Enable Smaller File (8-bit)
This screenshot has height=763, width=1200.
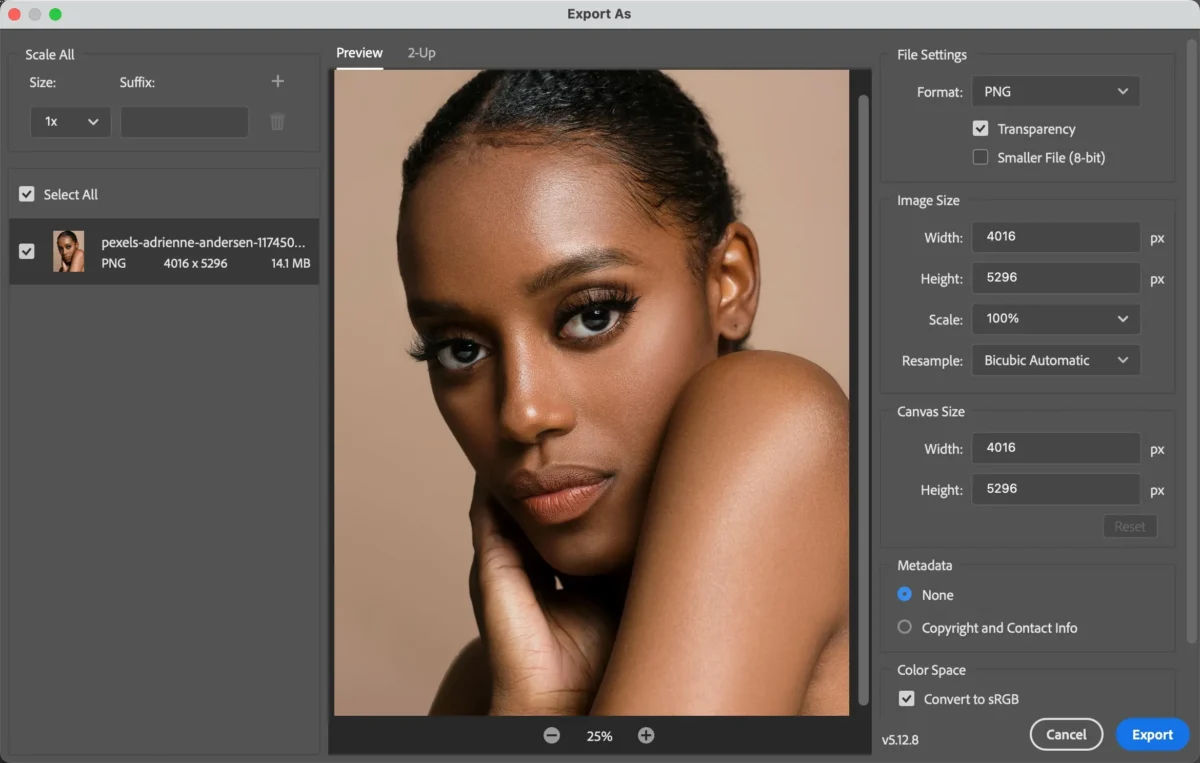[x=981, y=157]
